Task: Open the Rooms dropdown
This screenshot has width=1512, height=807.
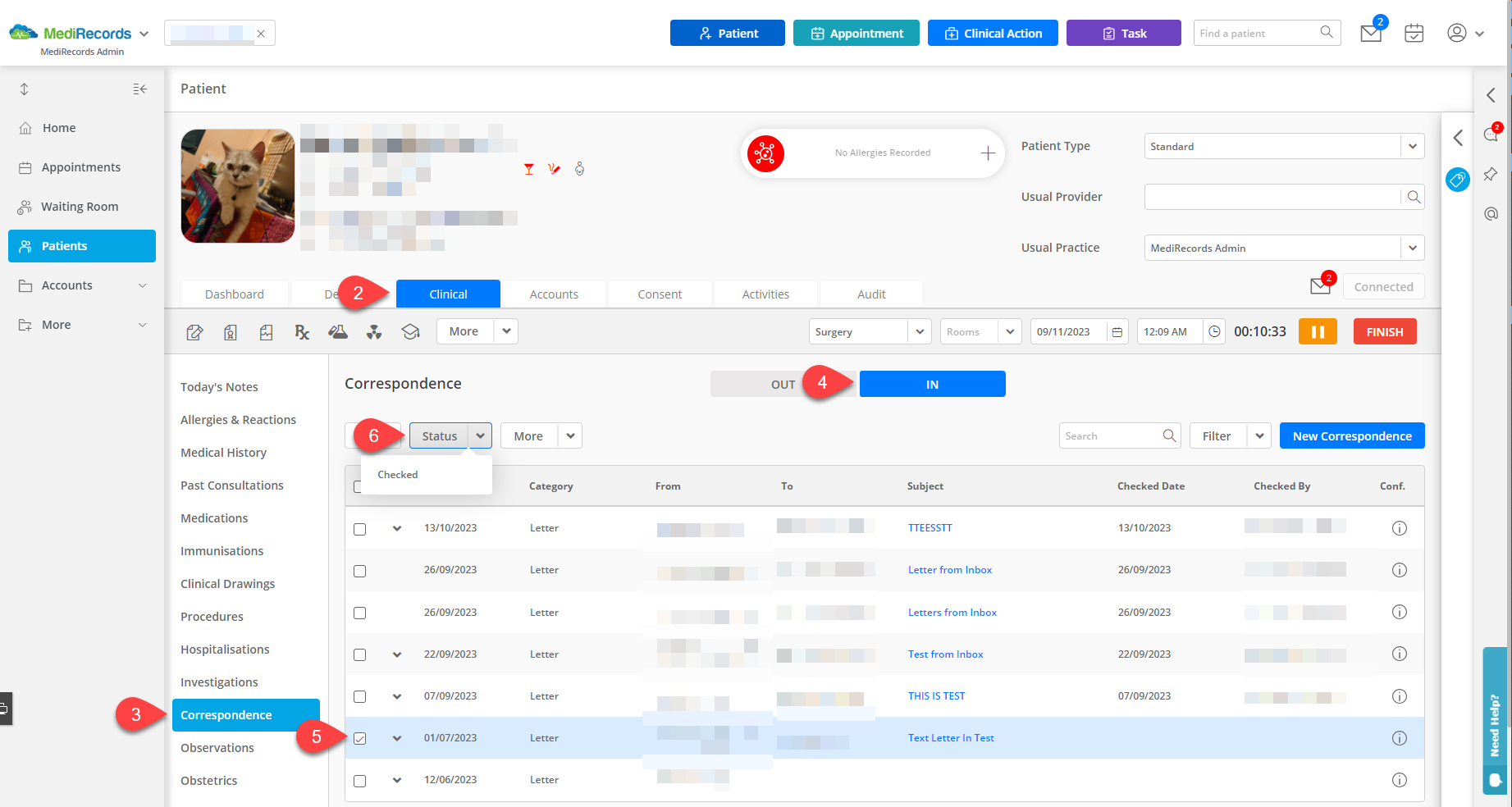Action: point(980,331)
